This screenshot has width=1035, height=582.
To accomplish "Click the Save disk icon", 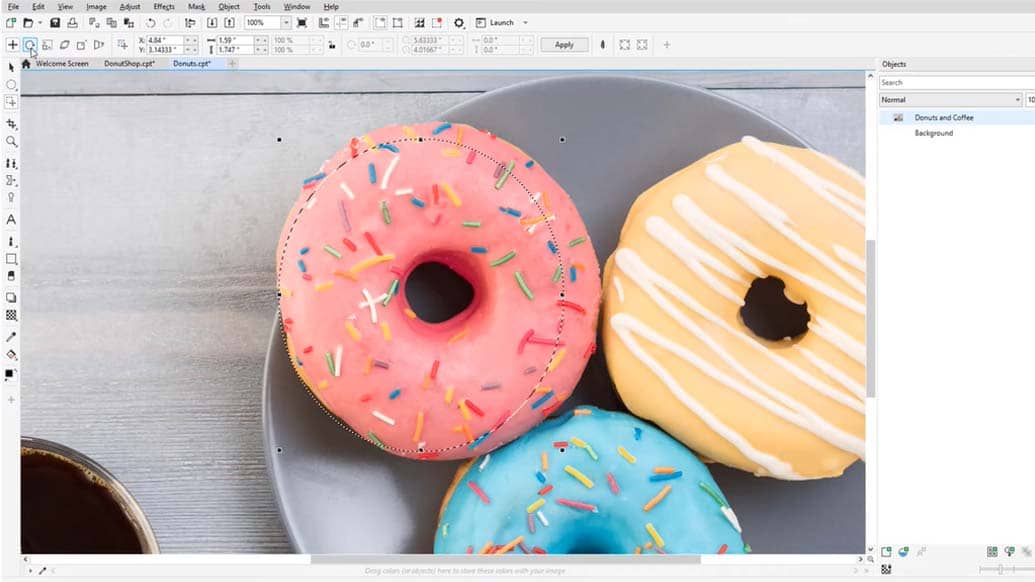I will pyautogui.click(x=54, y=22).
